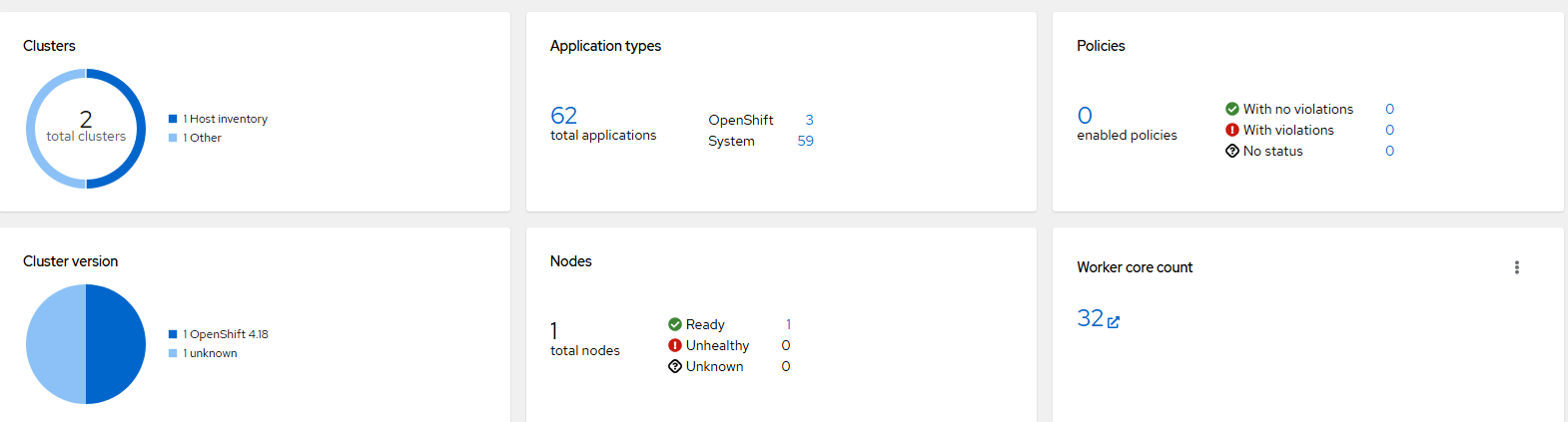Open Ready nodes count 1 link
This screenshot has height=422, width=1568.
coord(788,324)
